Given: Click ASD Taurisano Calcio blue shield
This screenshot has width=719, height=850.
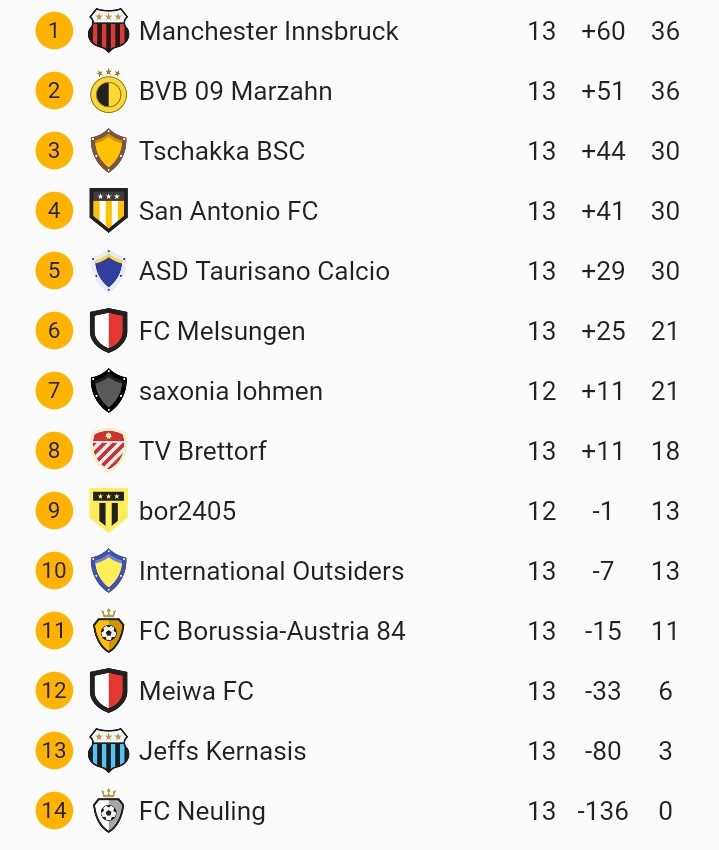Looking at the screenshot, I should (x=108, y=271).
